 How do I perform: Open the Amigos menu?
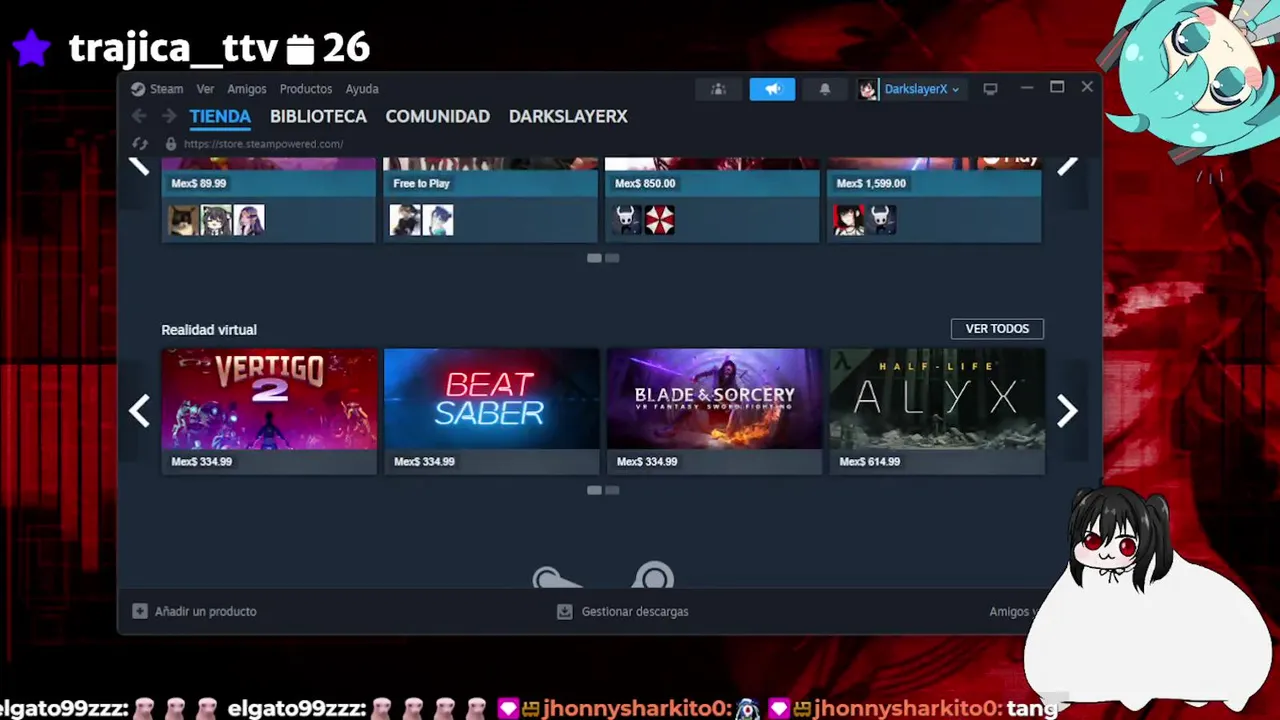pos(246,89)
